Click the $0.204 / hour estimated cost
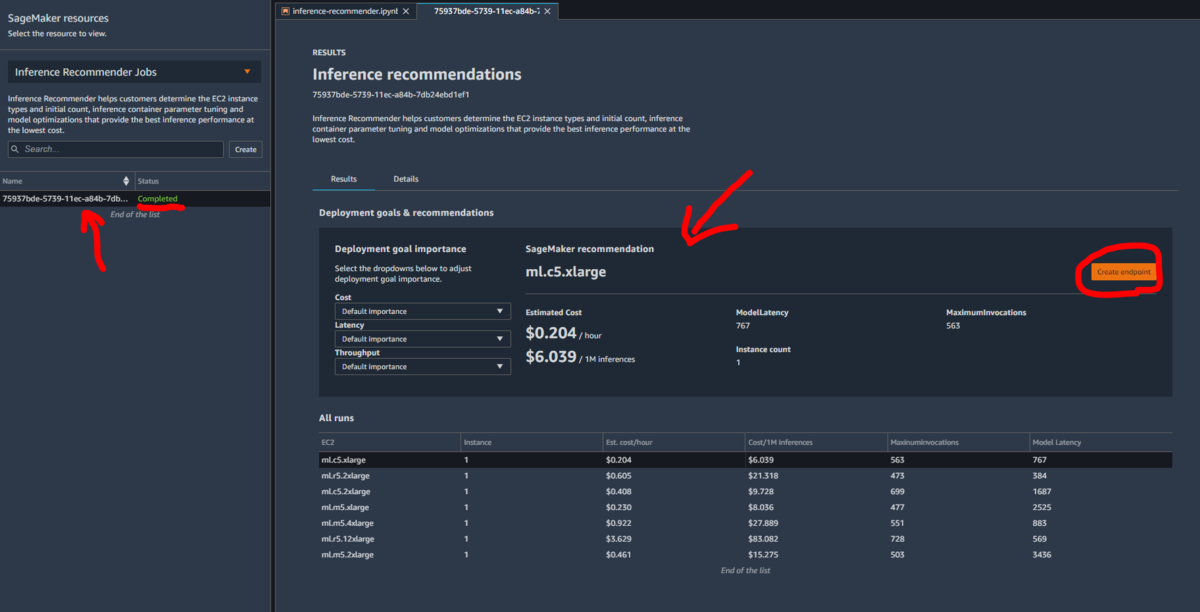The height and width of the screenshot is (612, 1200). (x=563, y=333)
